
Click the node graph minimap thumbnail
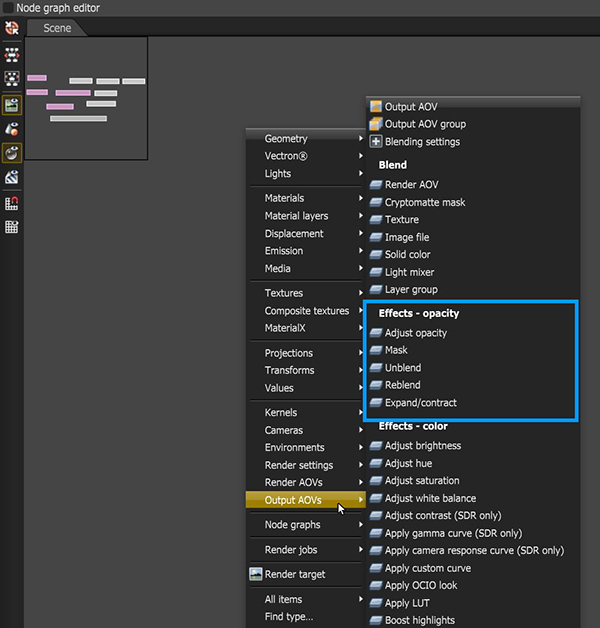click(x=86, y=99)
